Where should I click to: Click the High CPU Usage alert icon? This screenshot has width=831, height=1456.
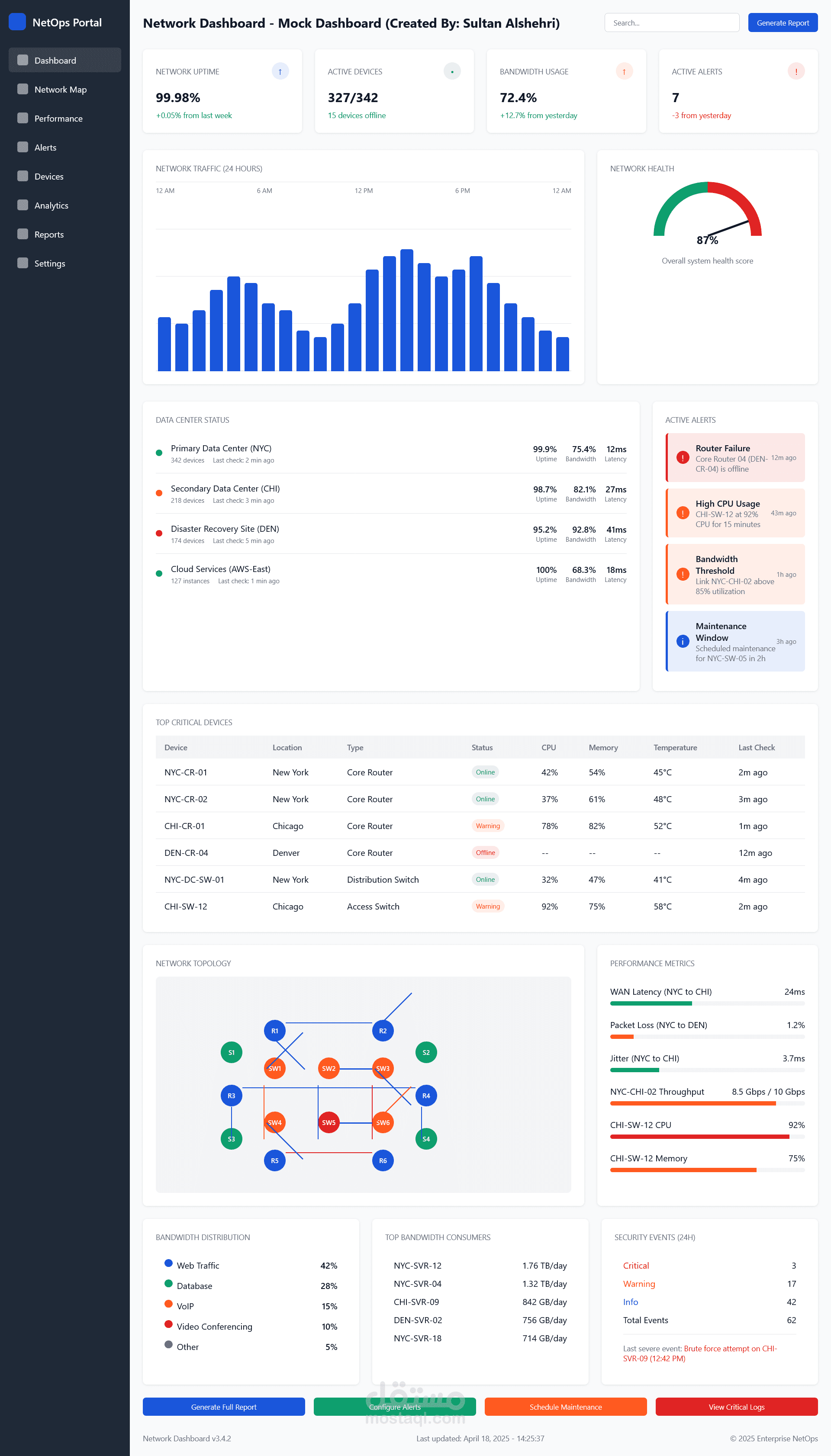point(683,513)
